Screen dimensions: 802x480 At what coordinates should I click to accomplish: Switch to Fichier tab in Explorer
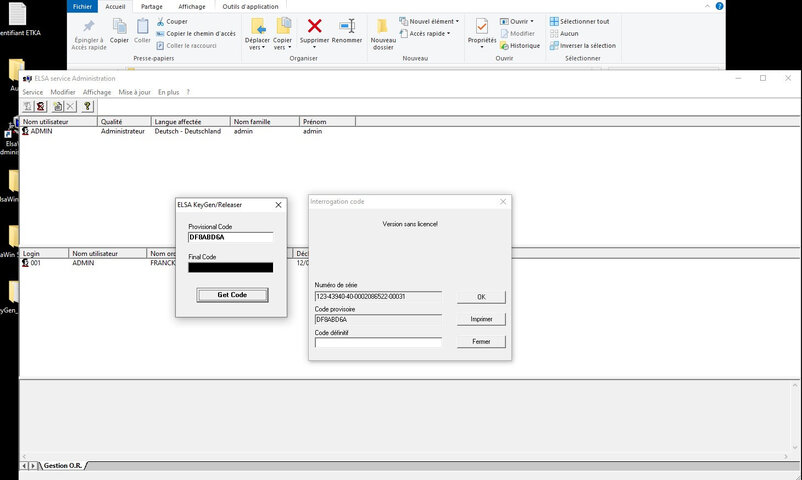[82, 6]
